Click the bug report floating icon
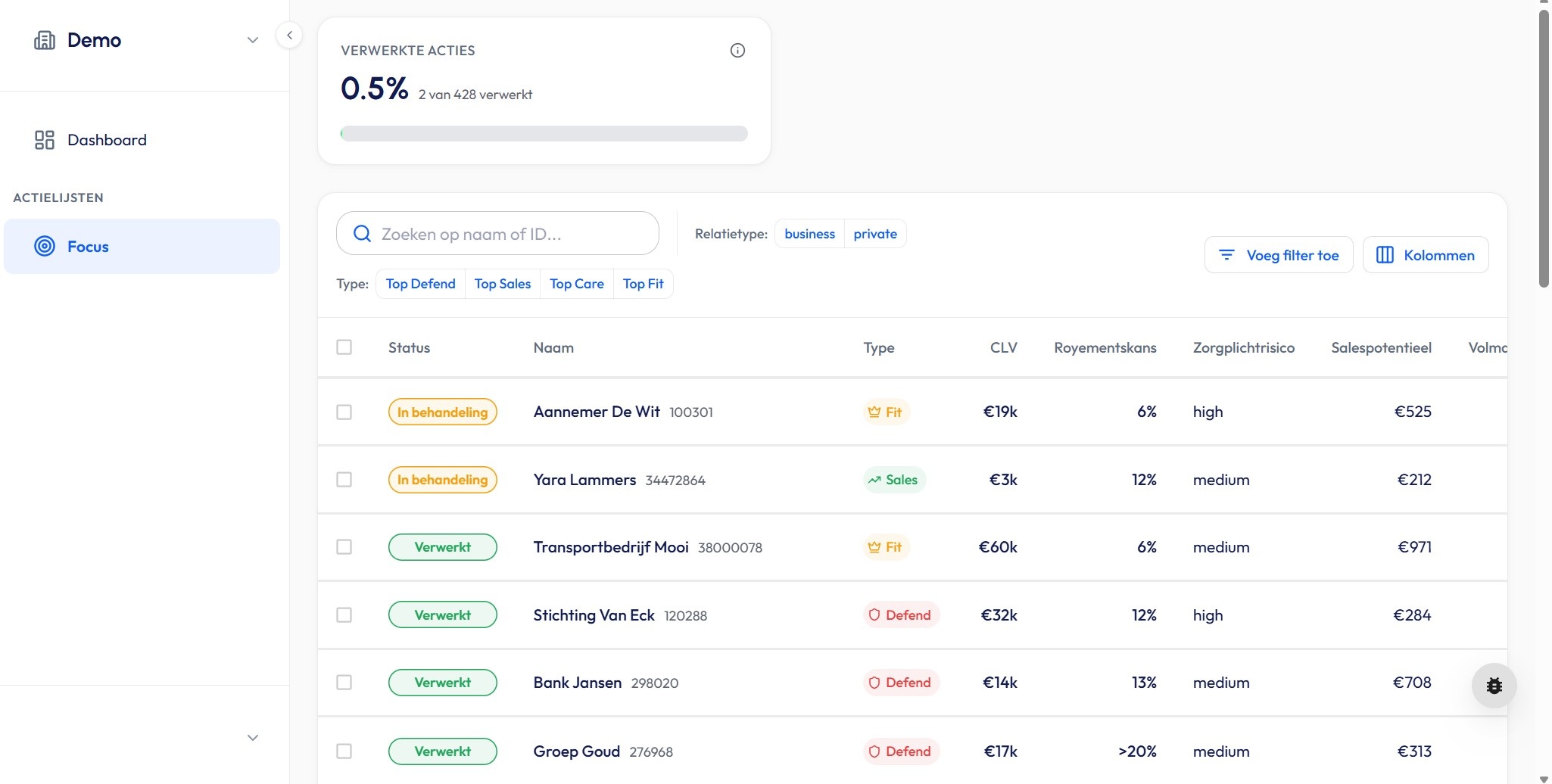Viewport: 1552px width, 784px height. click(1494, 686)
